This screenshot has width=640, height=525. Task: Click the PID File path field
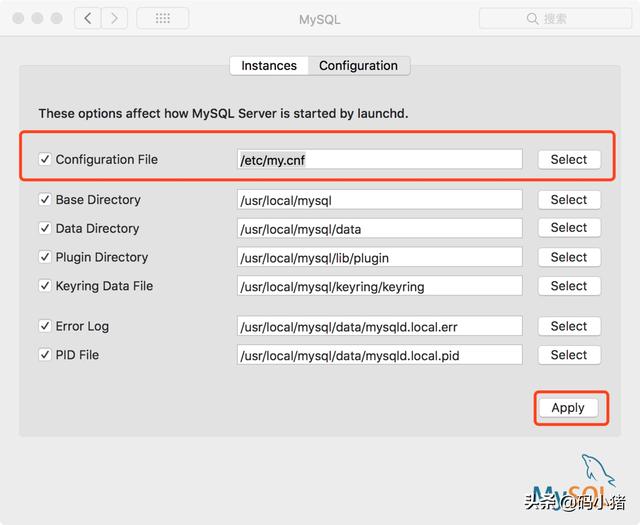pos(380,355)
